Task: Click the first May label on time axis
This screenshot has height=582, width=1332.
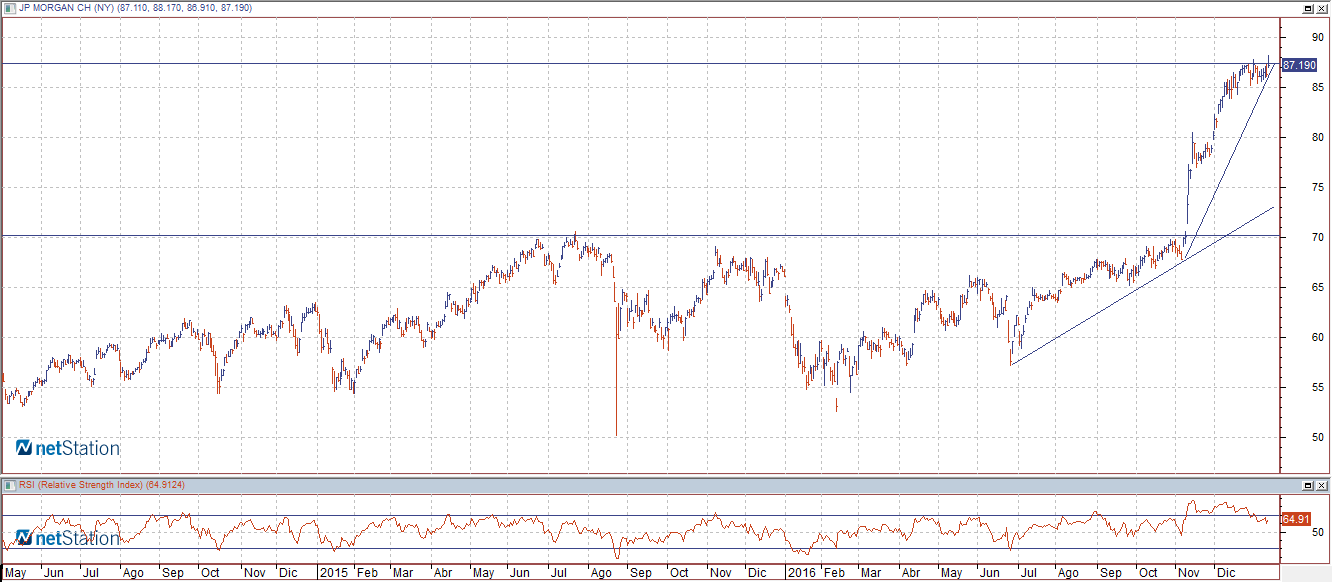Action: 16,573
